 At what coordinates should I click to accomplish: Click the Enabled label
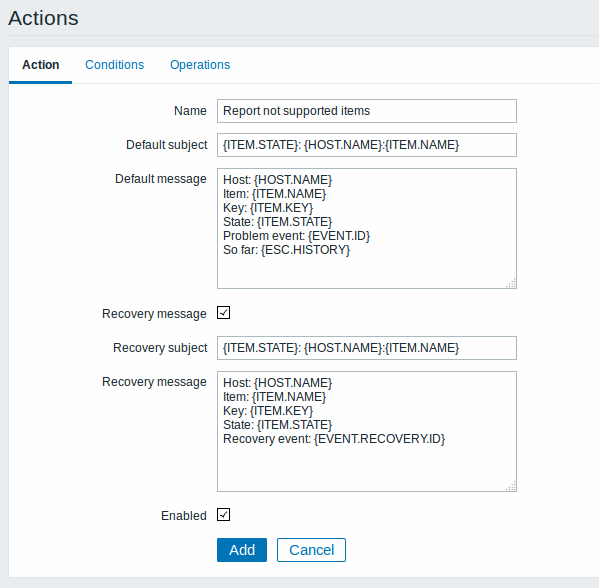[184, 515]
